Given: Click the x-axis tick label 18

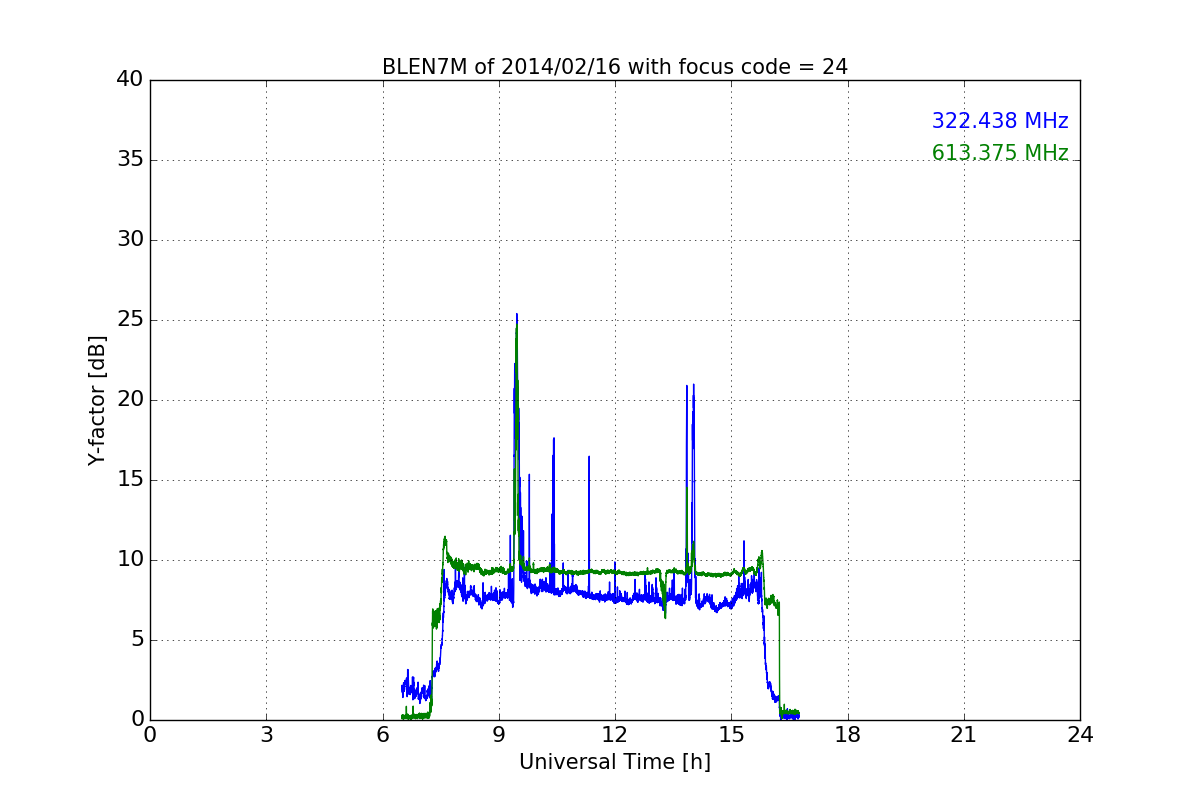Looking at the screenshot, I should [848, 735].
